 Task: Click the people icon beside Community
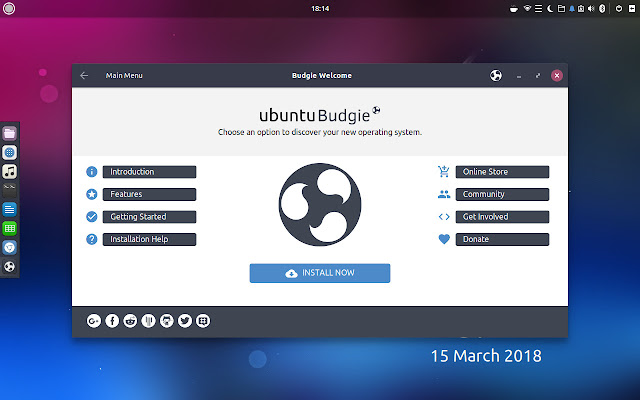click(444, 194)
